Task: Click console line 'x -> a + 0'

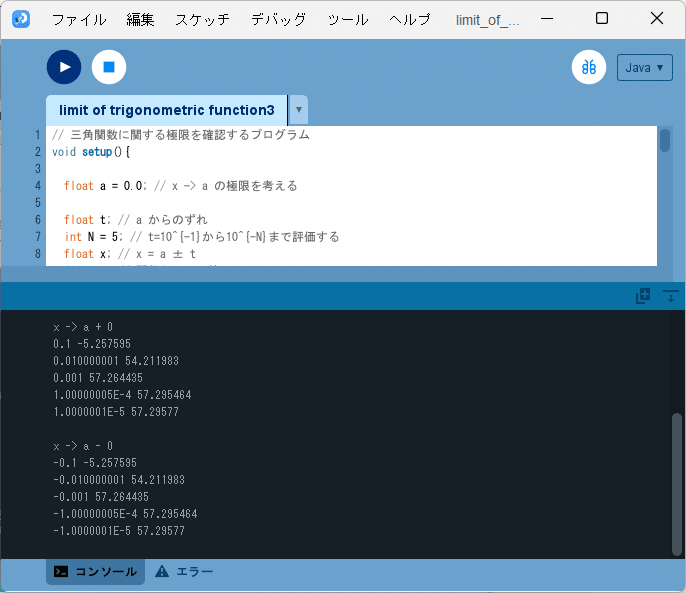Action: pyautogui.click(x=83, y=327)
